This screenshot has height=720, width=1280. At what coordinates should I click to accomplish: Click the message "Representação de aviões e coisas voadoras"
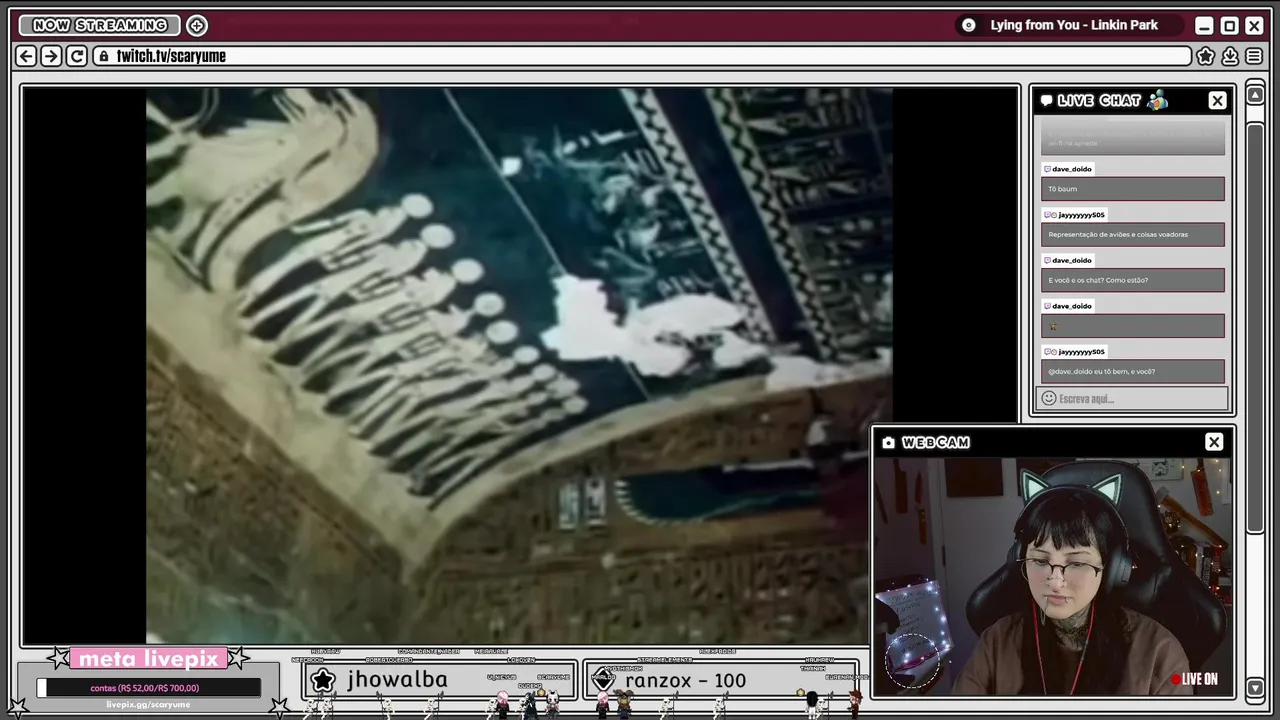[1133, 234]
